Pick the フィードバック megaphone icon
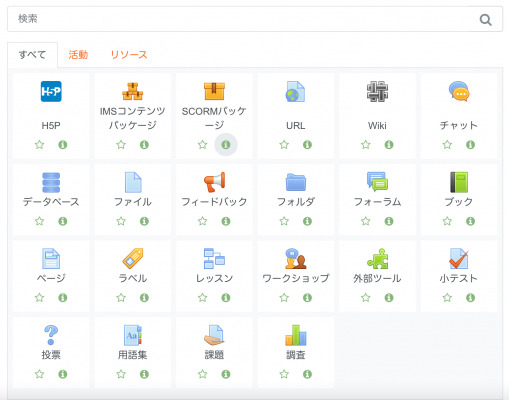The image size is (509, 400). coord(214,182)
